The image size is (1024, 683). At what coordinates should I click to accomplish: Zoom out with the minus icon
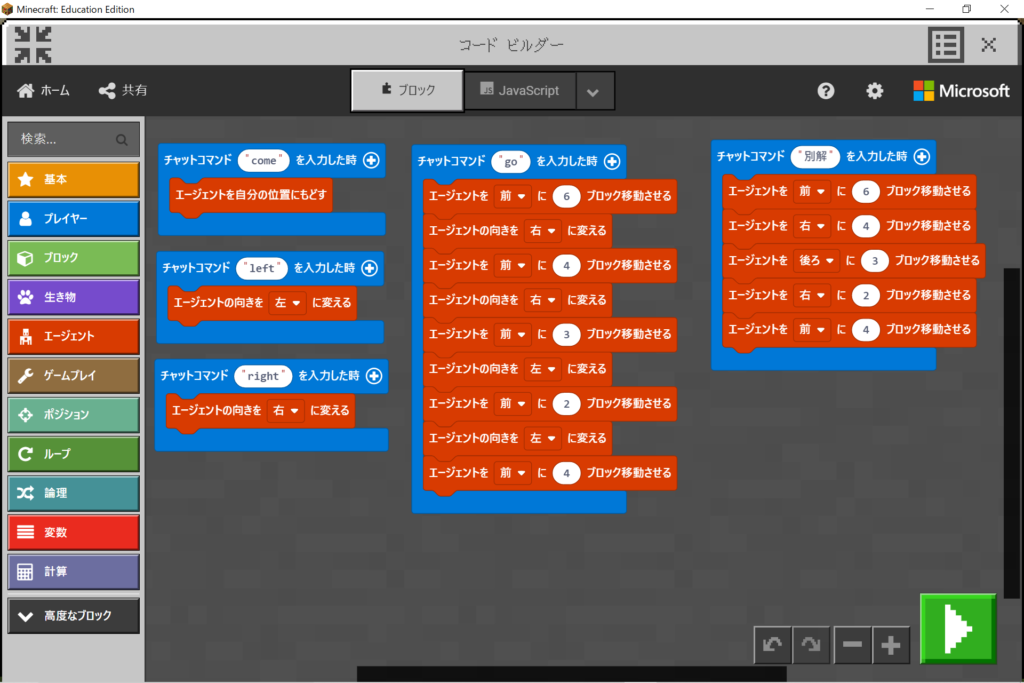tap(852, 646)
